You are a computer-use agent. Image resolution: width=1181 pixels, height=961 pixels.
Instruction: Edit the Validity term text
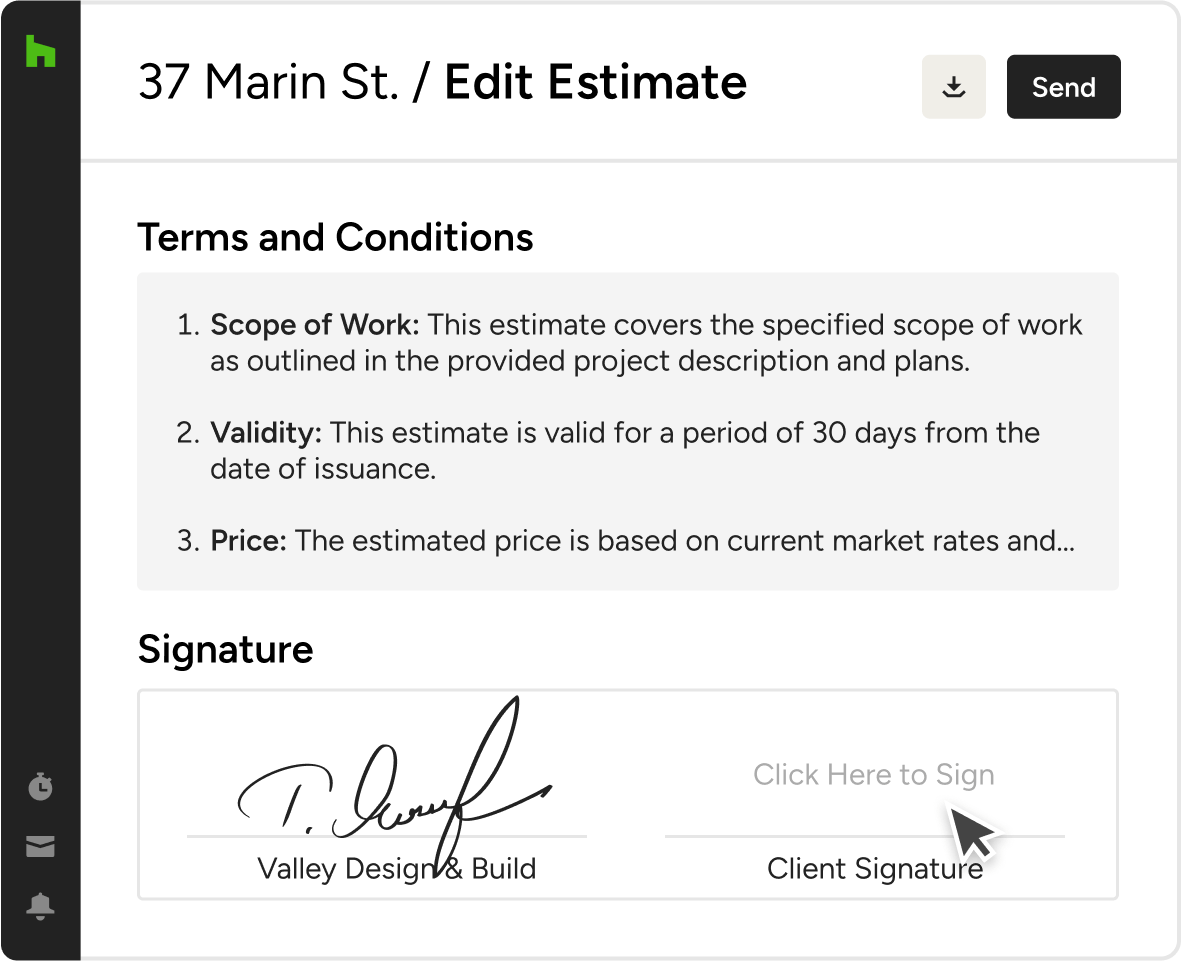(x=607, y=450)
